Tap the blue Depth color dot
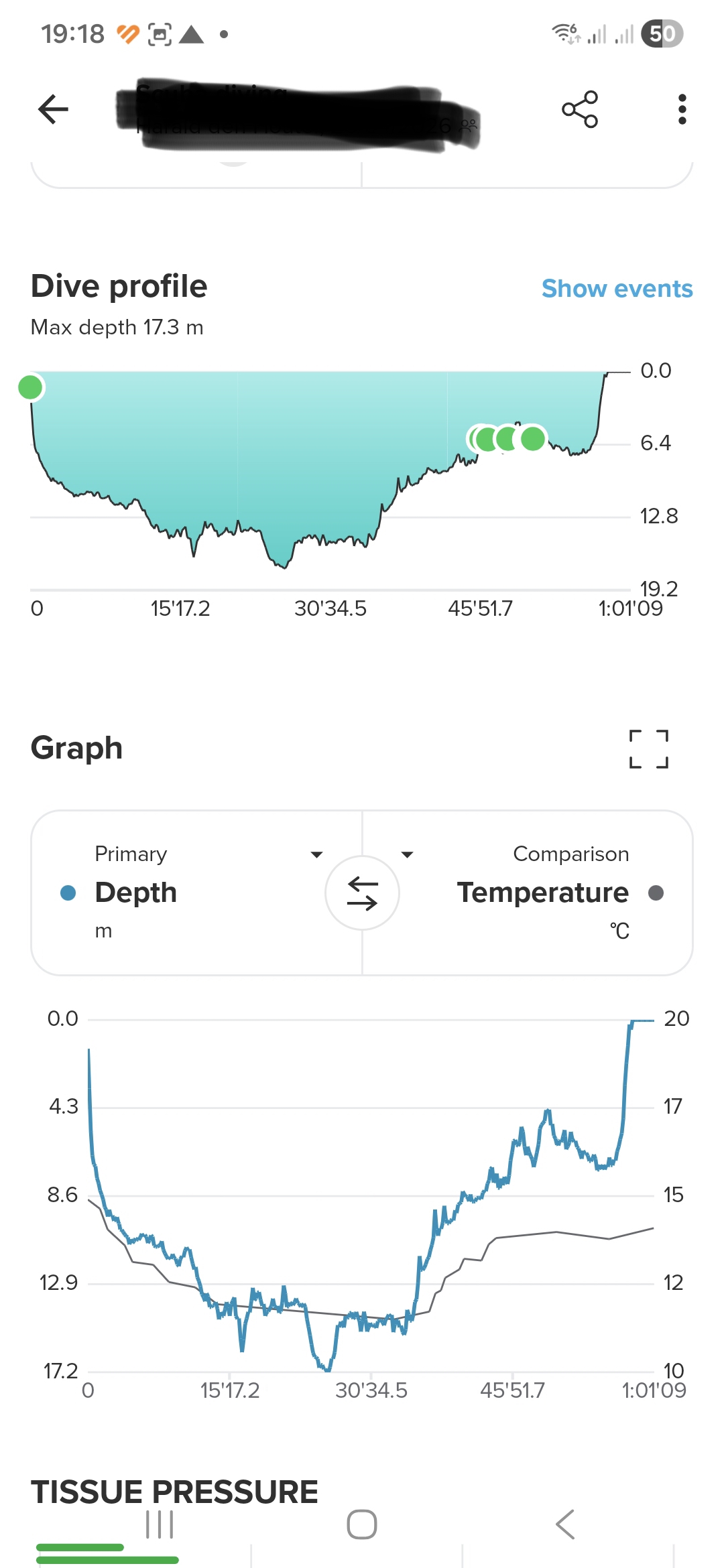Viewport: 724px width, 1568px height. tap(68, 893)
